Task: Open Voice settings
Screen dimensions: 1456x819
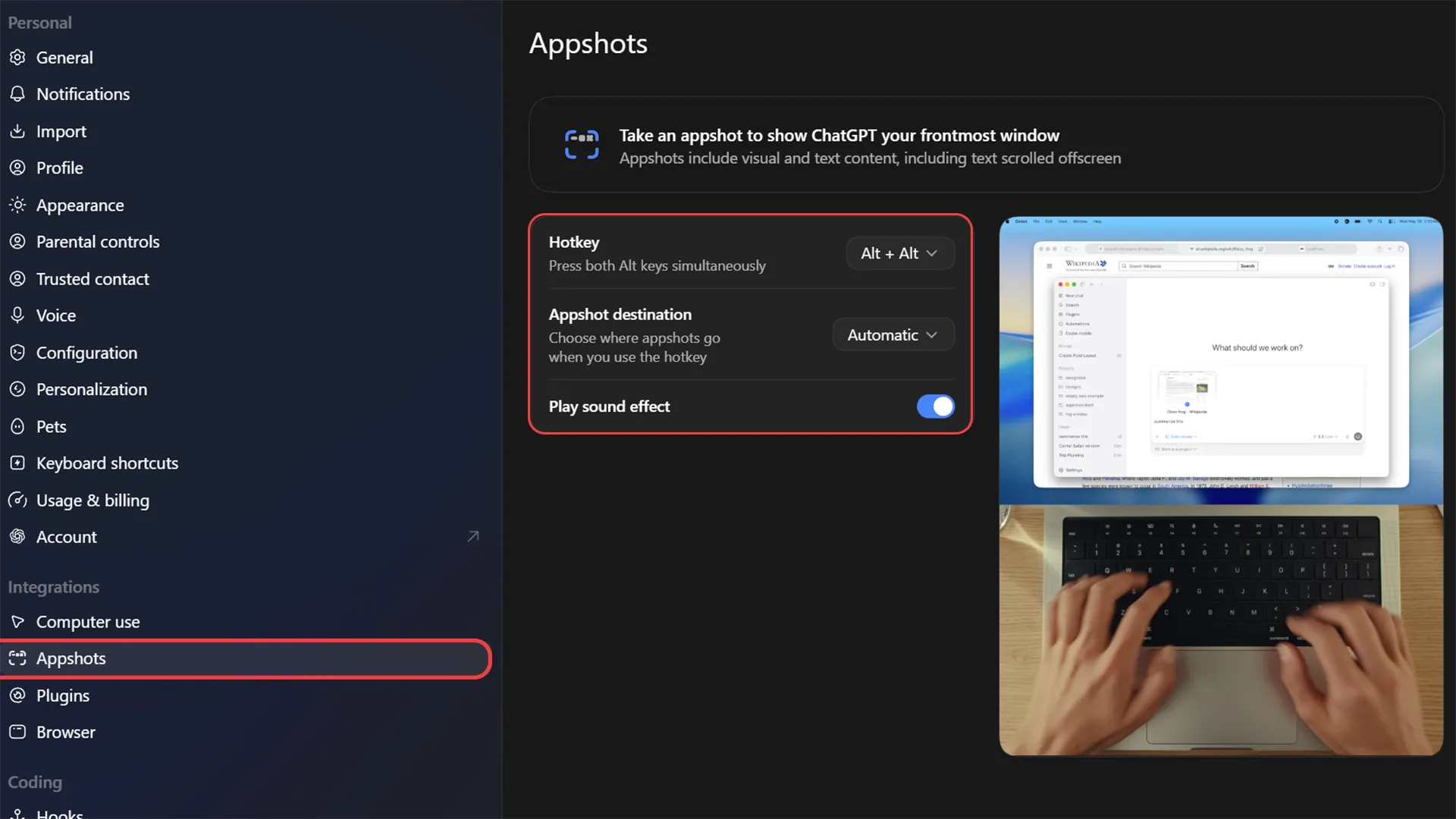Action: 246,315
